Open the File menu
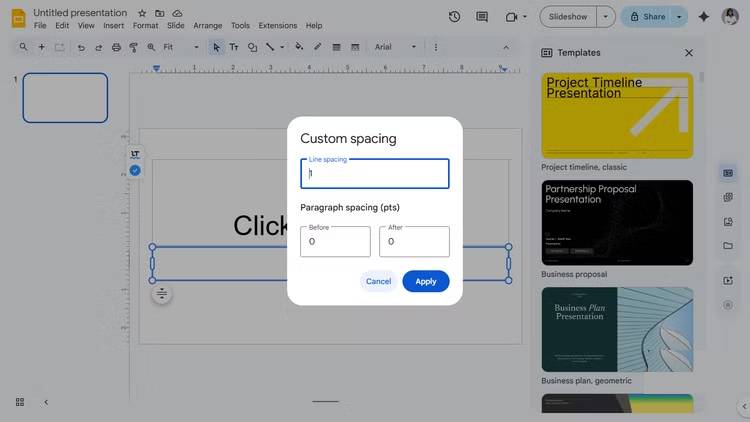Viewport: 750px width, 422px height. [40, 25]
